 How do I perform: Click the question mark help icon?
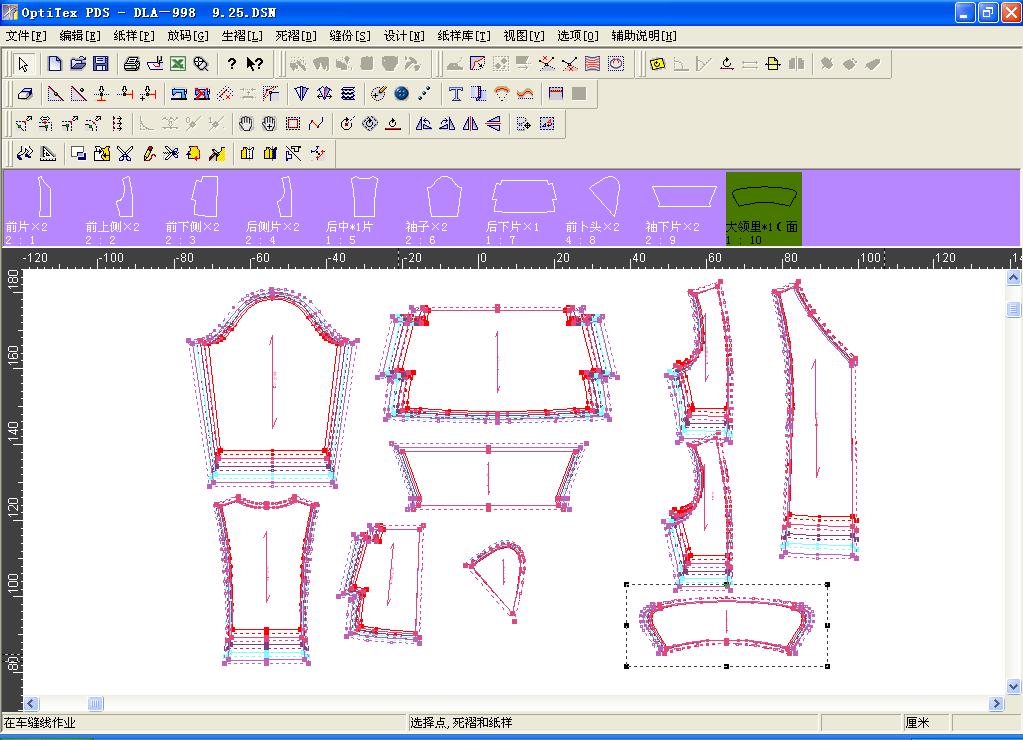(x=232, y=64)
